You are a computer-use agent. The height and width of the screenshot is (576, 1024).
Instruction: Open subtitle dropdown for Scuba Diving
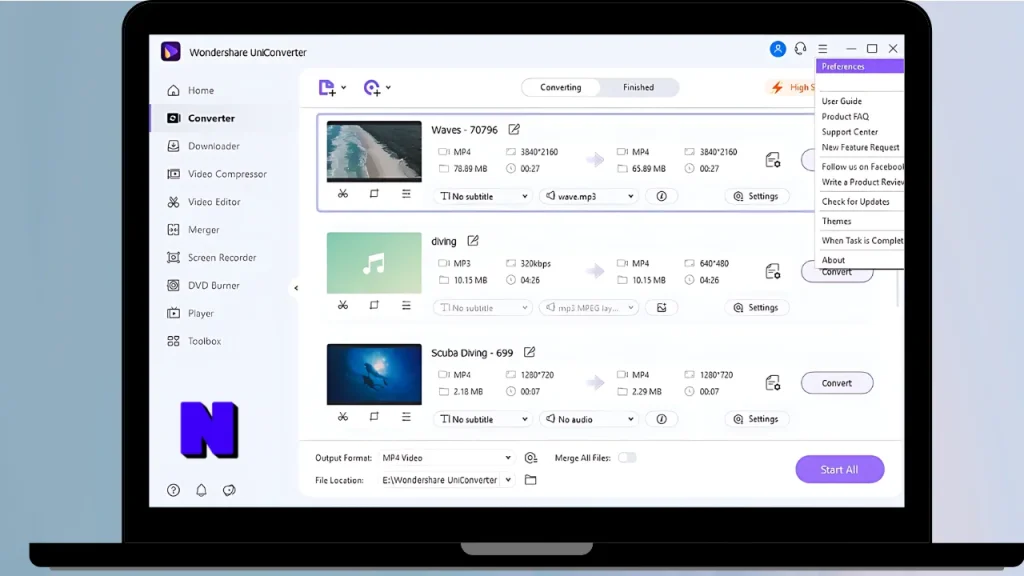click(x=483, y=419)
